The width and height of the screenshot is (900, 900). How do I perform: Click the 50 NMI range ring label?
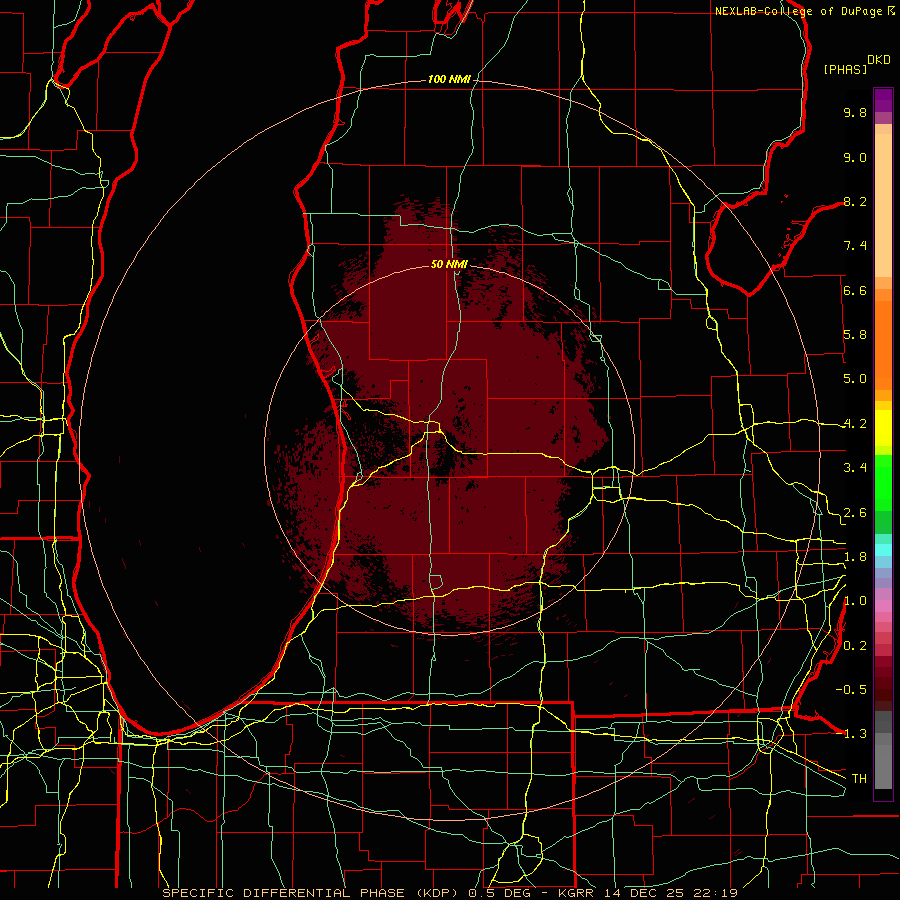[x=449, y=264]
